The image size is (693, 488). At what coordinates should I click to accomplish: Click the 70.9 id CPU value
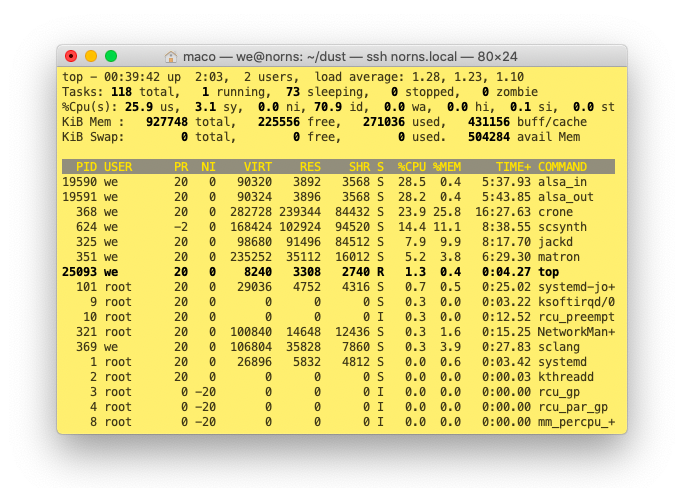[328, 107]
